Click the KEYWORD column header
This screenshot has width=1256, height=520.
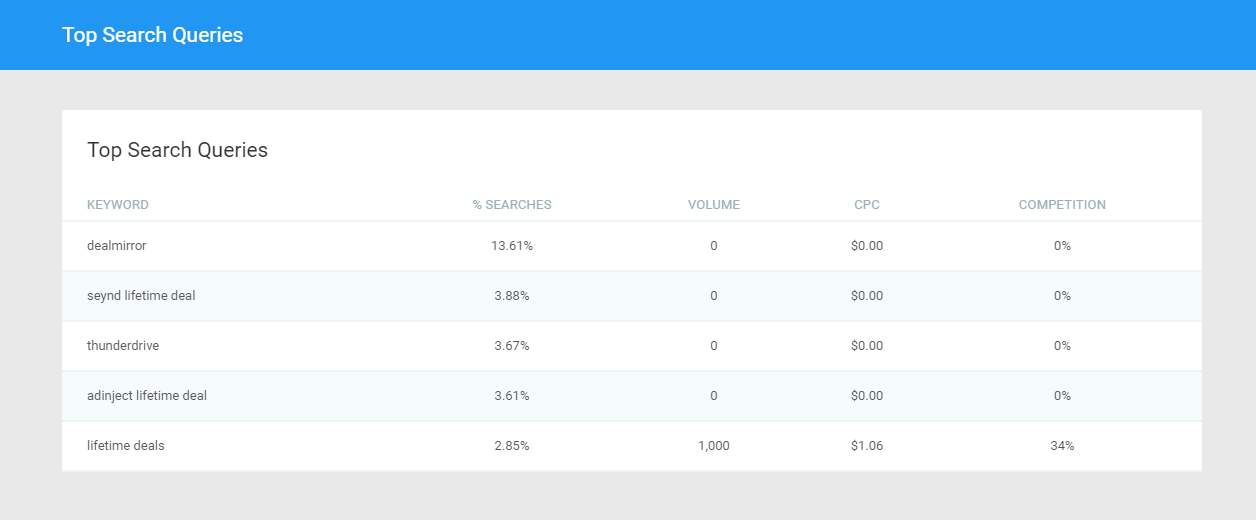118,205
